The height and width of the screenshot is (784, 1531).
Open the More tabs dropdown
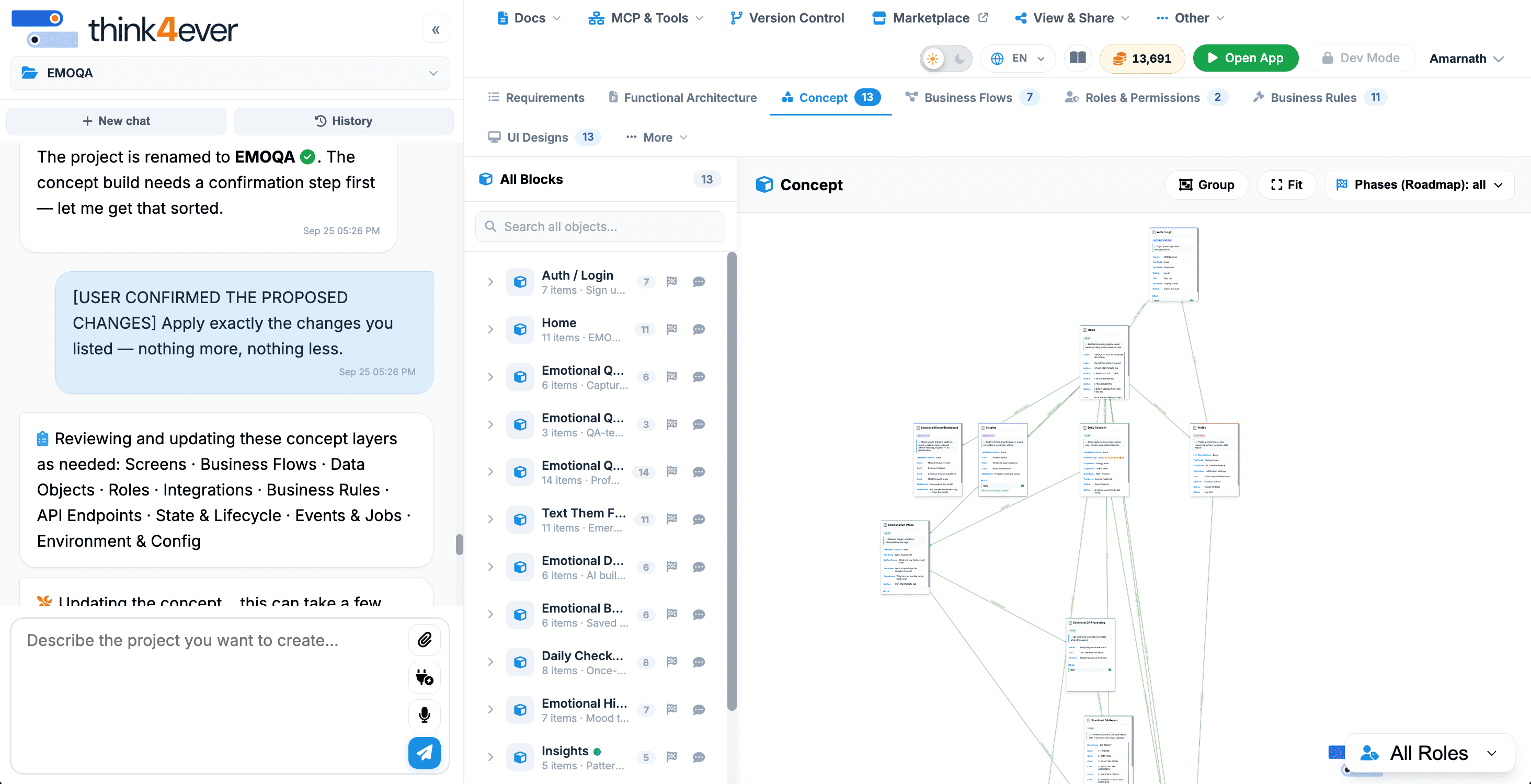click(656, 137)
